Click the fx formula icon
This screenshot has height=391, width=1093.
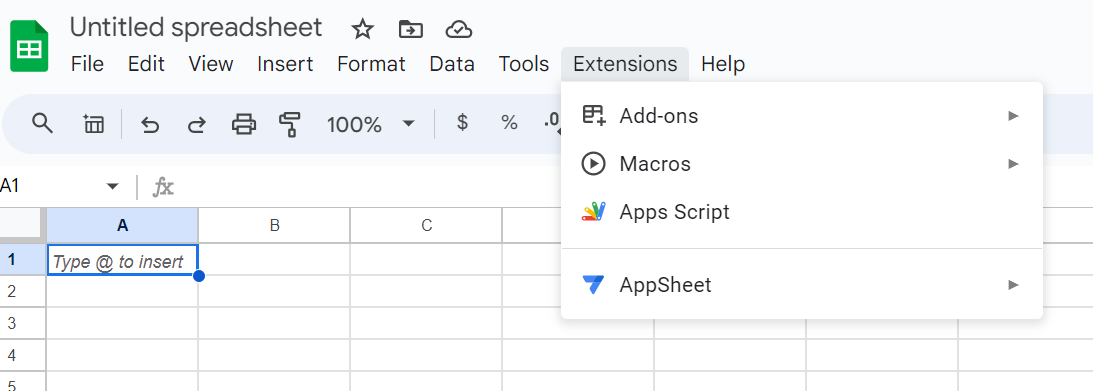coord(163,186)
